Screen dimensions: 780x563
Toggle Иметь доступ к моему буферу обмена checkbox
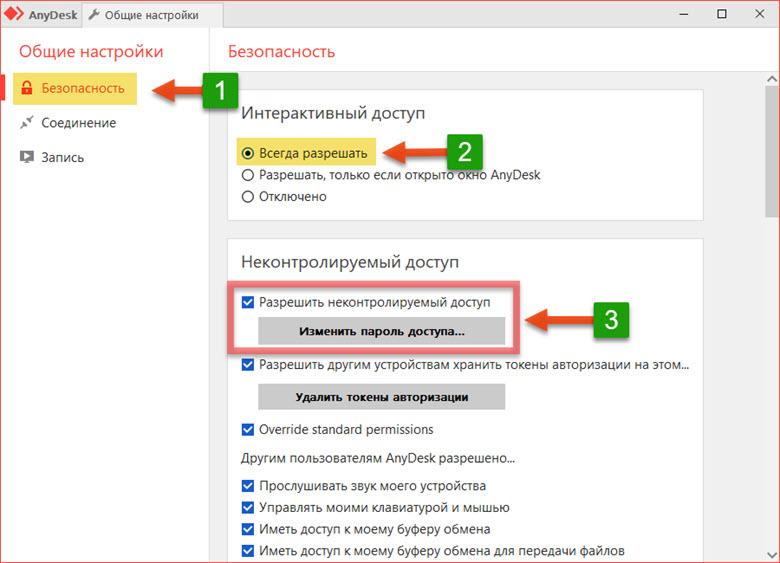[x=248, y=529]
